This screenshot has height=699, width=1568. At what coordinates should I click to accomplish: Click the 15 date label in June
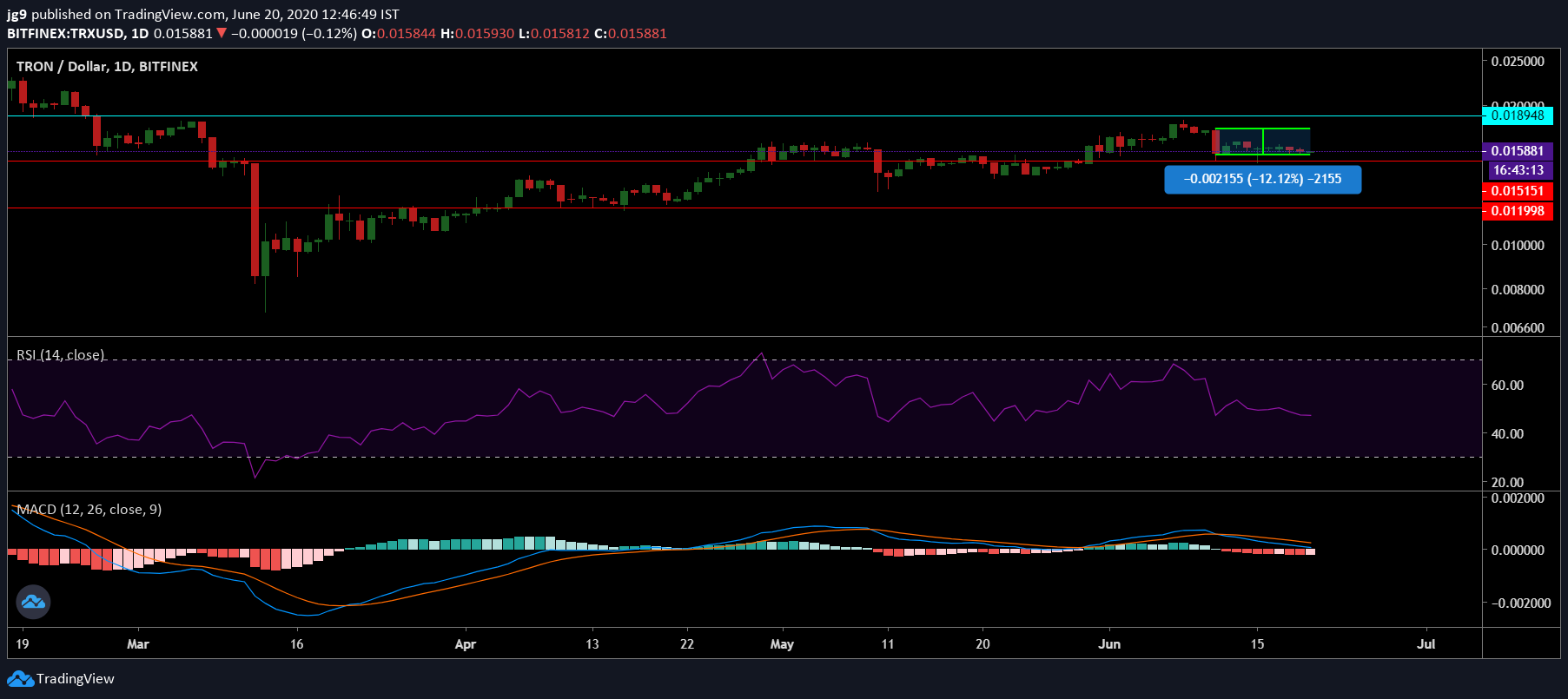[x=1257, y=643]
